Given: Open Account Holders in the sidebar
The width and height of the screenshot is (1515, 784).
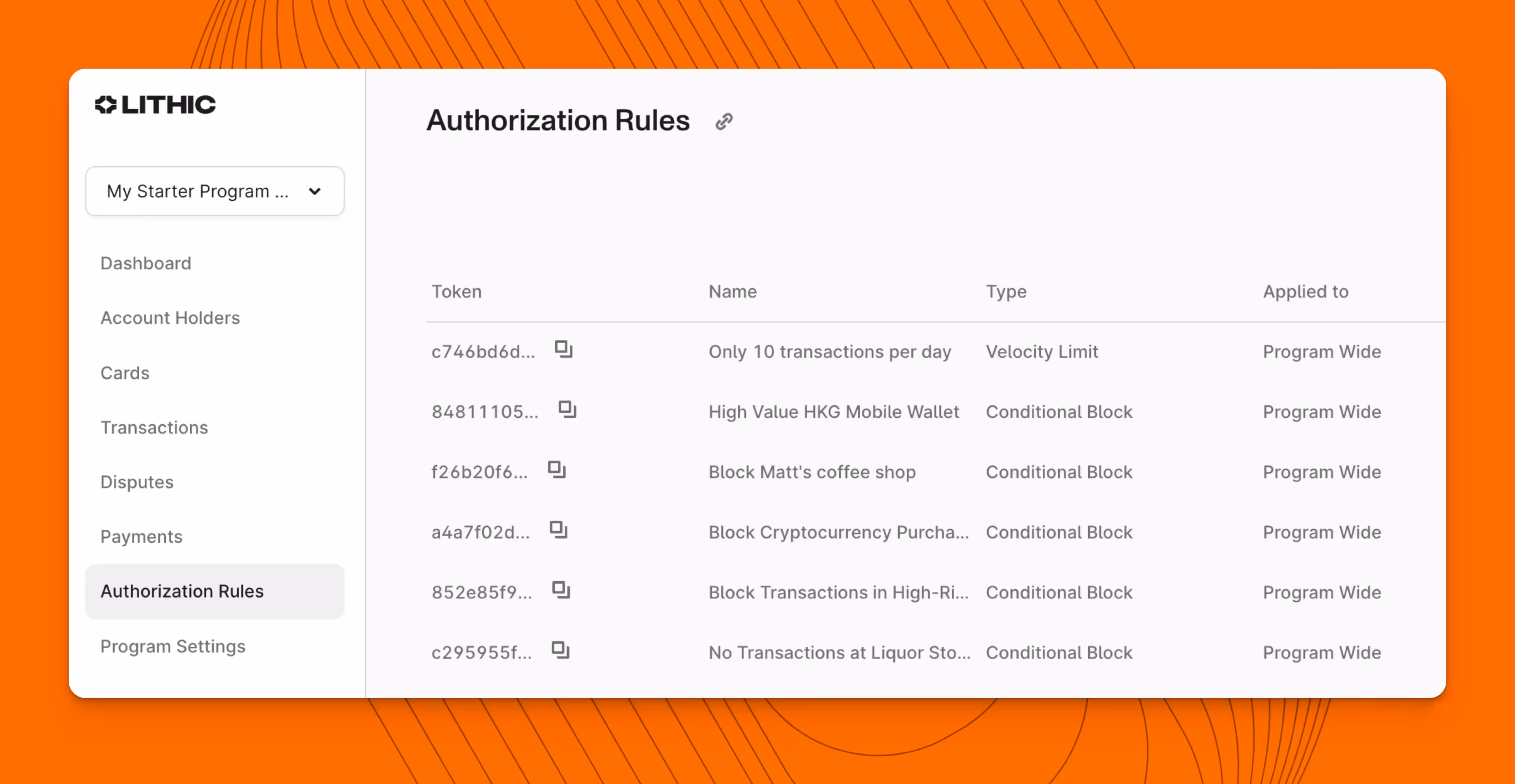Looking at the screenshot, I should point(170,318).
